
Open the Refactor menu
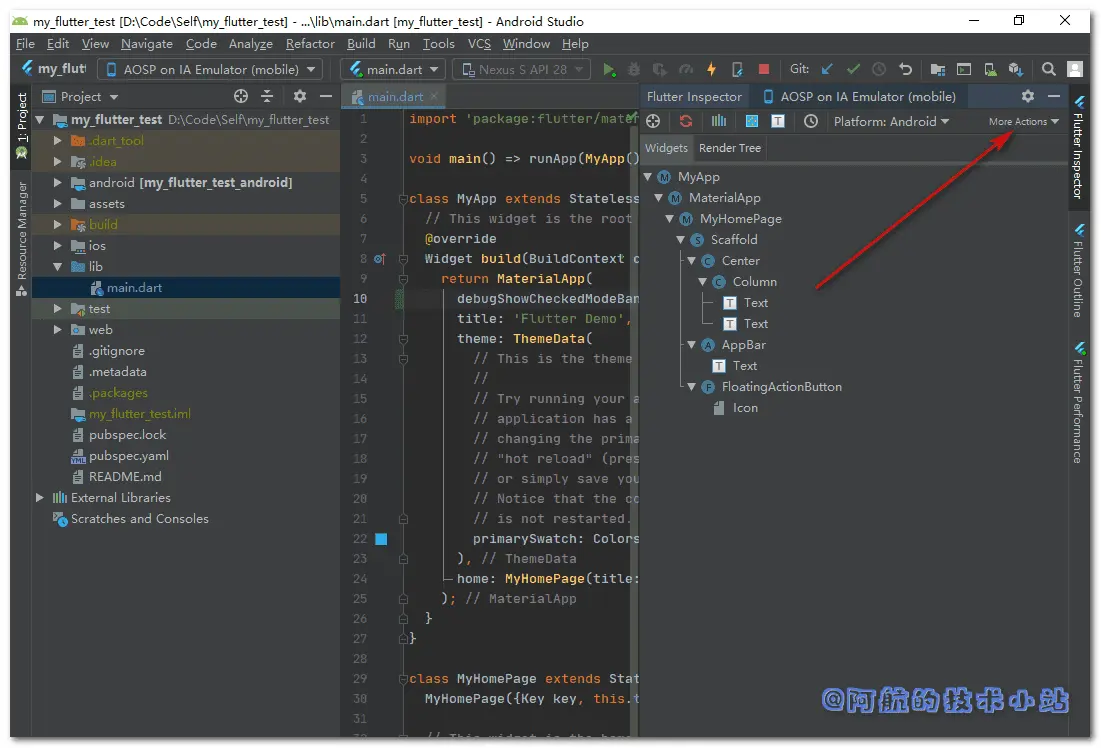(310, 44)
